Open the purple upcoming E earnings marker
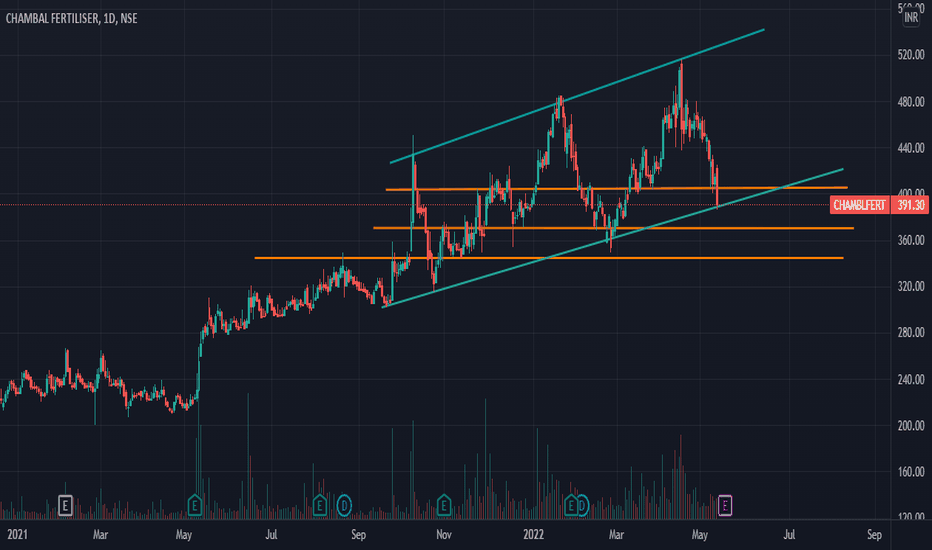Image resolution: width=932 pixels, height=550 pixels. click(725, 506)
